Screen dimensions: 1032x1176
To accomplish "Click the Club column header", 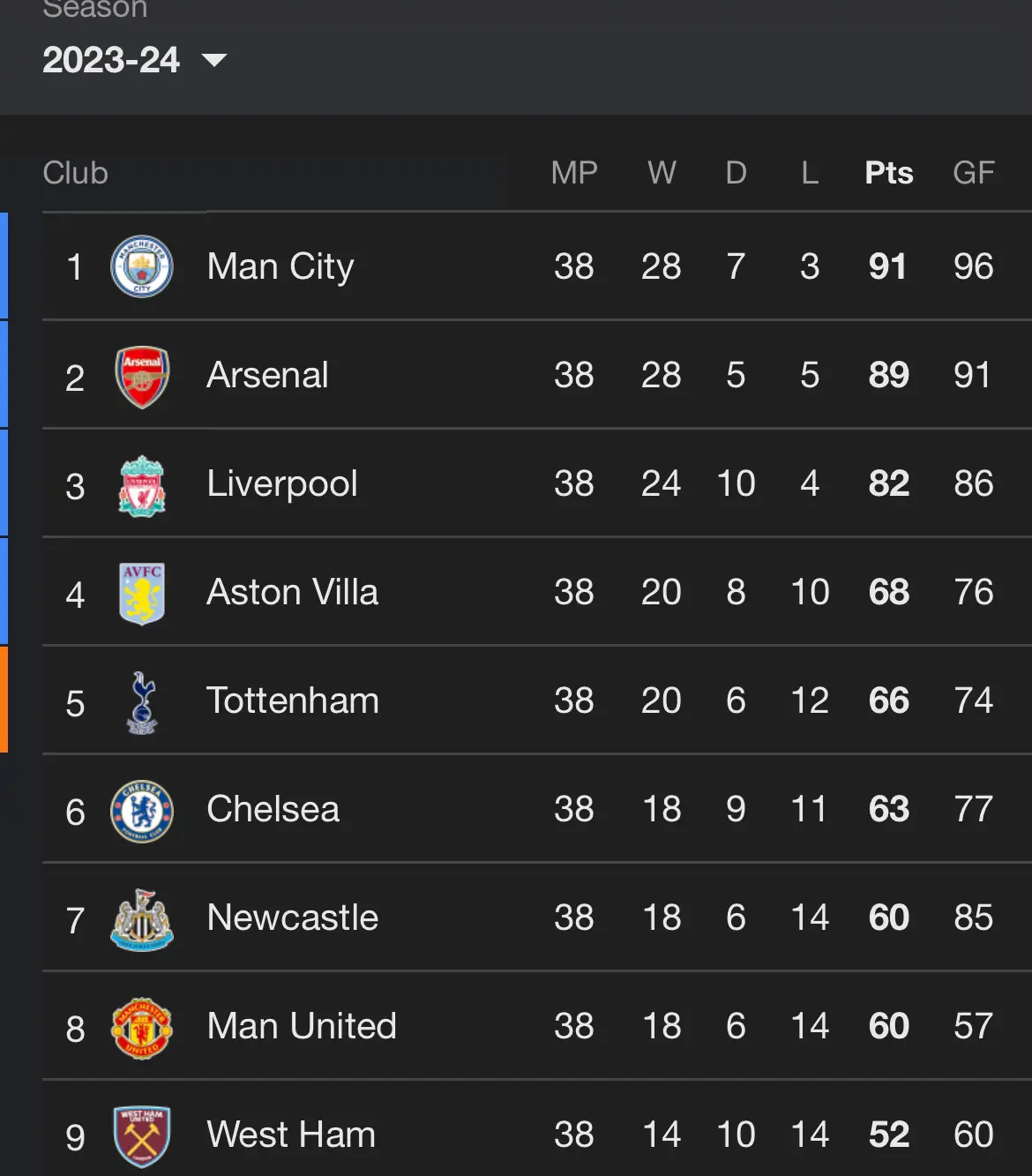I will coord(75,173).
